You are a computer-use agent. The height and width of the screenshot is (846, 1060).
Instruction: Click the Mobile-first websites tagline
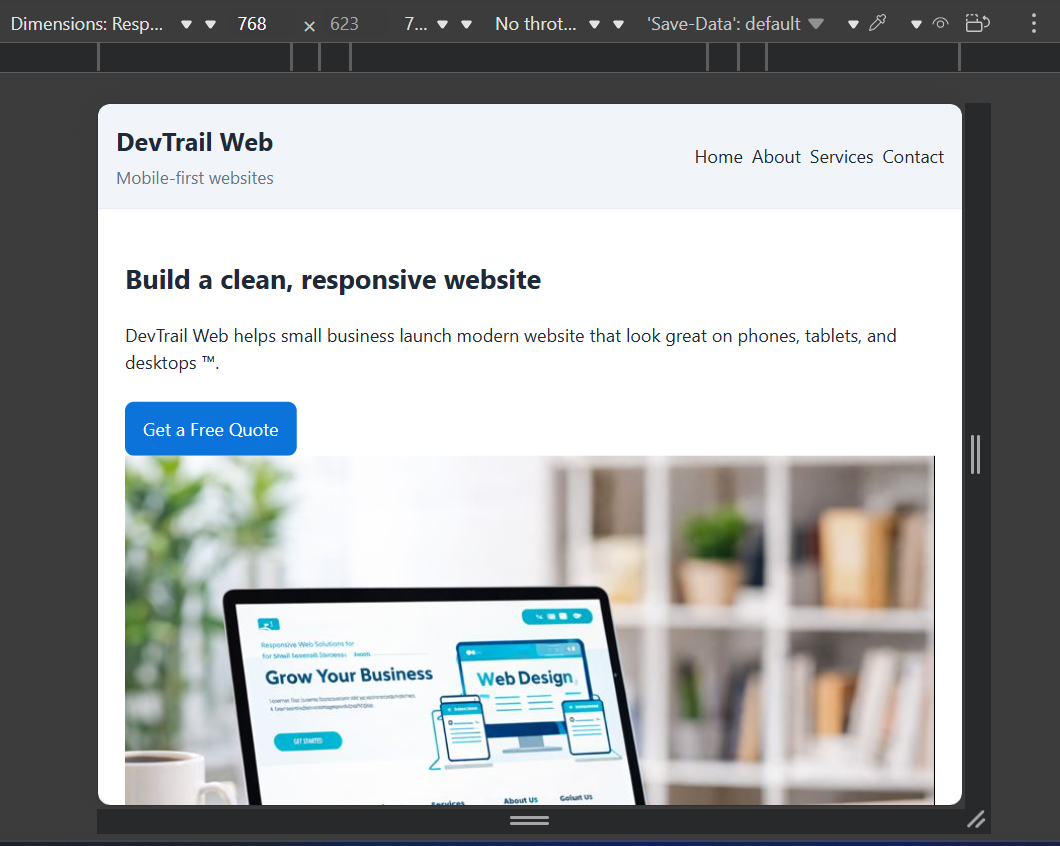(x=195, y=179)
